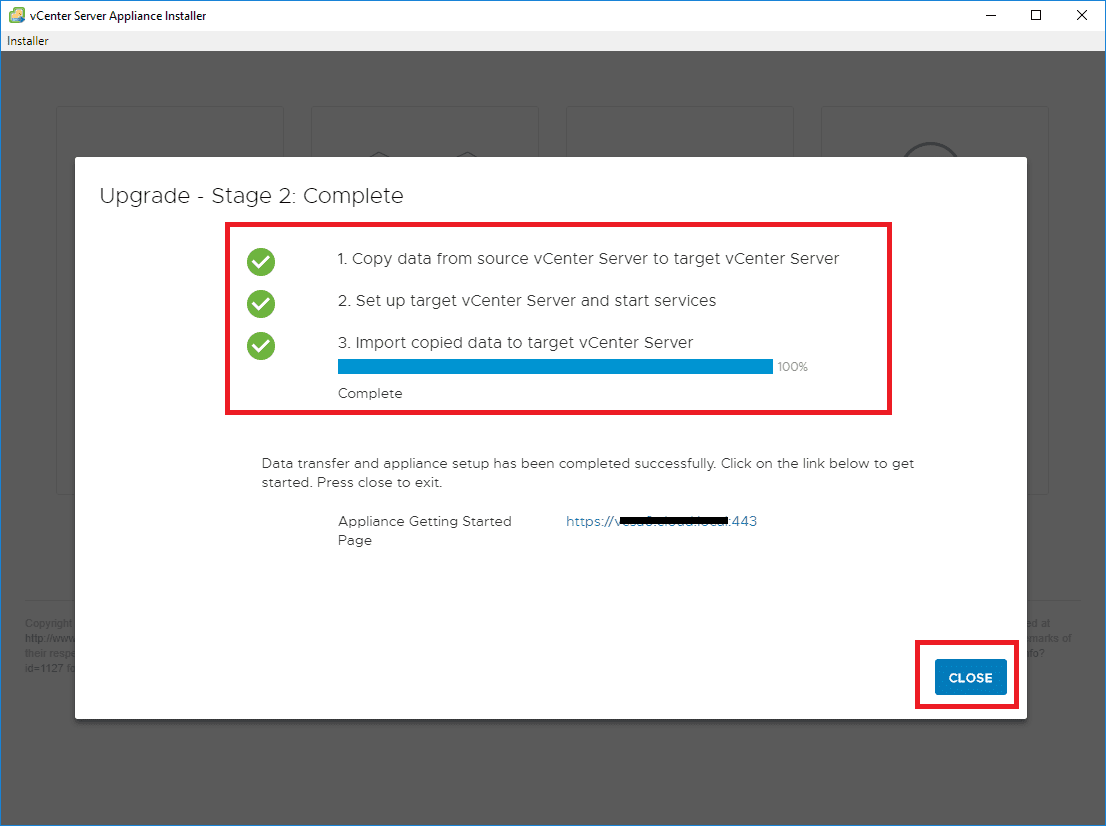Select the text '3. Import copied data to target vCenter Server'

516,343
